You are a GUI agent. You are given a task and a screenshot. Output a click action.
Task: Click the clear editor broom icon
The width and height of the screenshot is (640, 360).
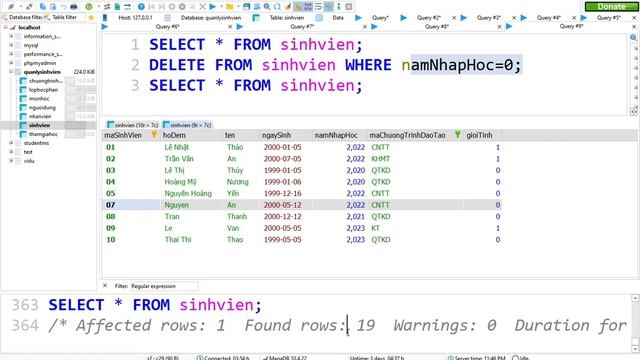(x=288, y=7)
